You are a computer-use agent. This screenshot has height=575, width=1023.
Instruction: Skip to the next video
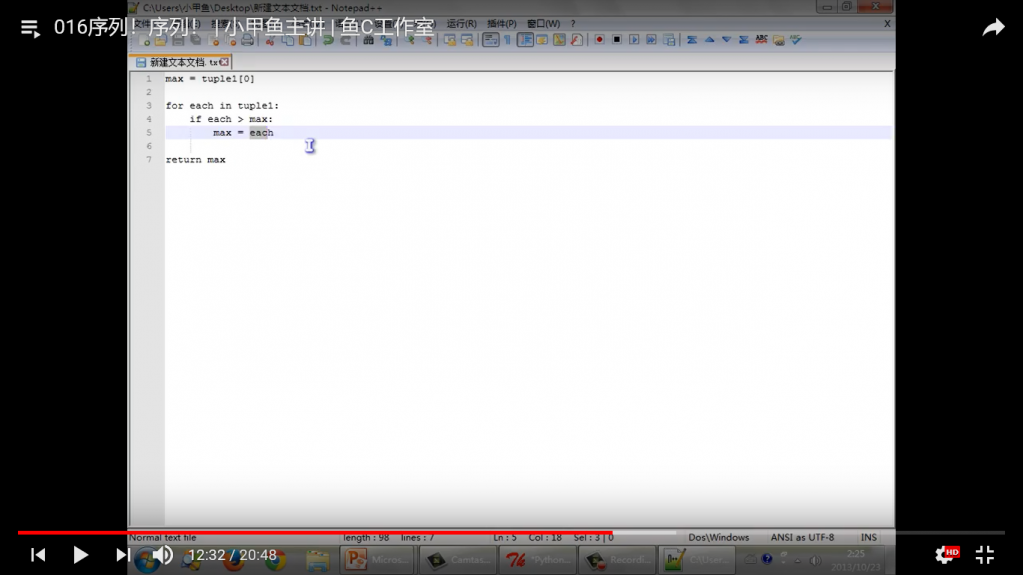coord(123,555)
